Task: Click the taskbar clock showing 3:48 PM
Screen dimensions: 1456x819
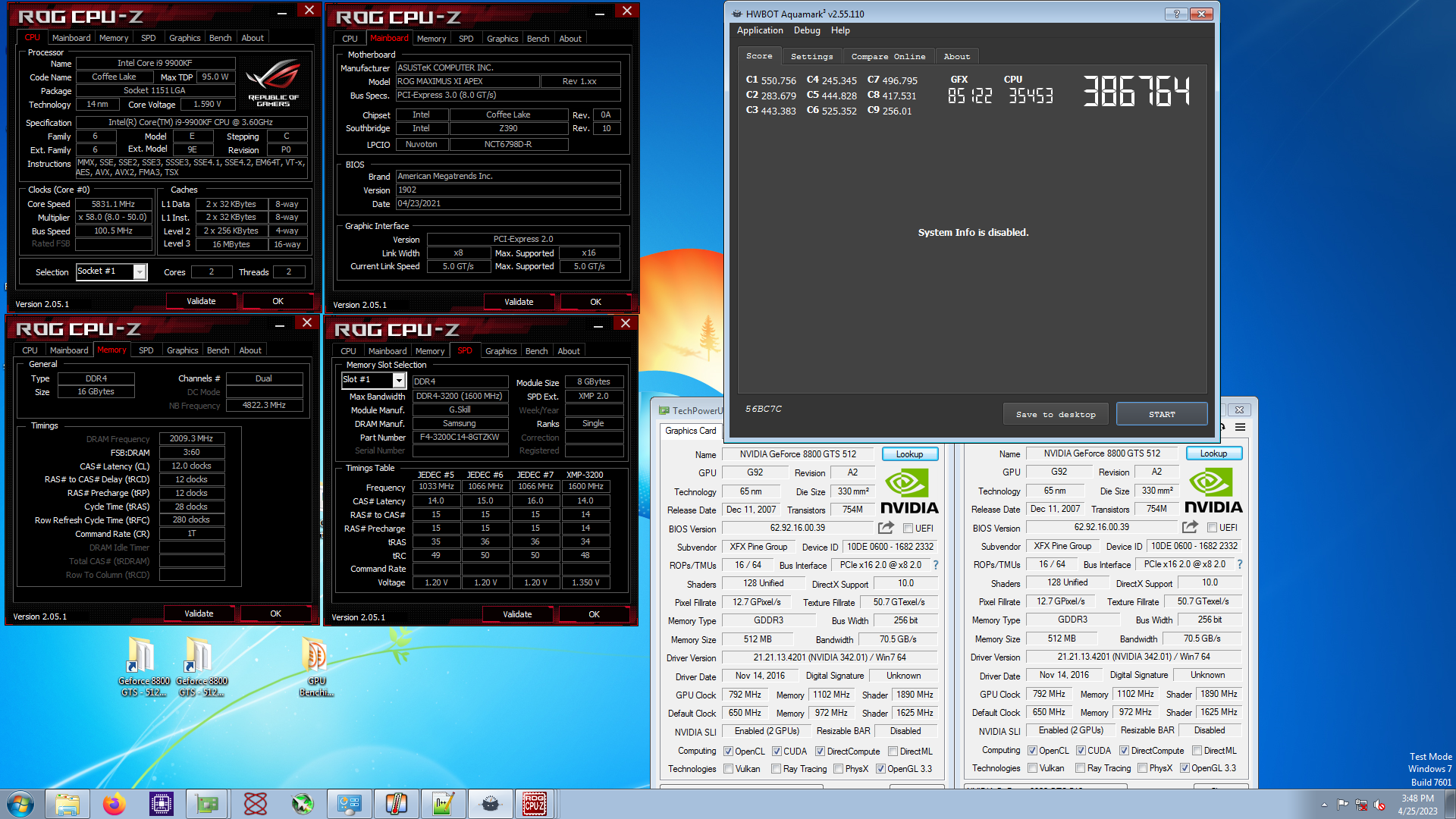Action: pyautogui.click(x=1417, y=805)
